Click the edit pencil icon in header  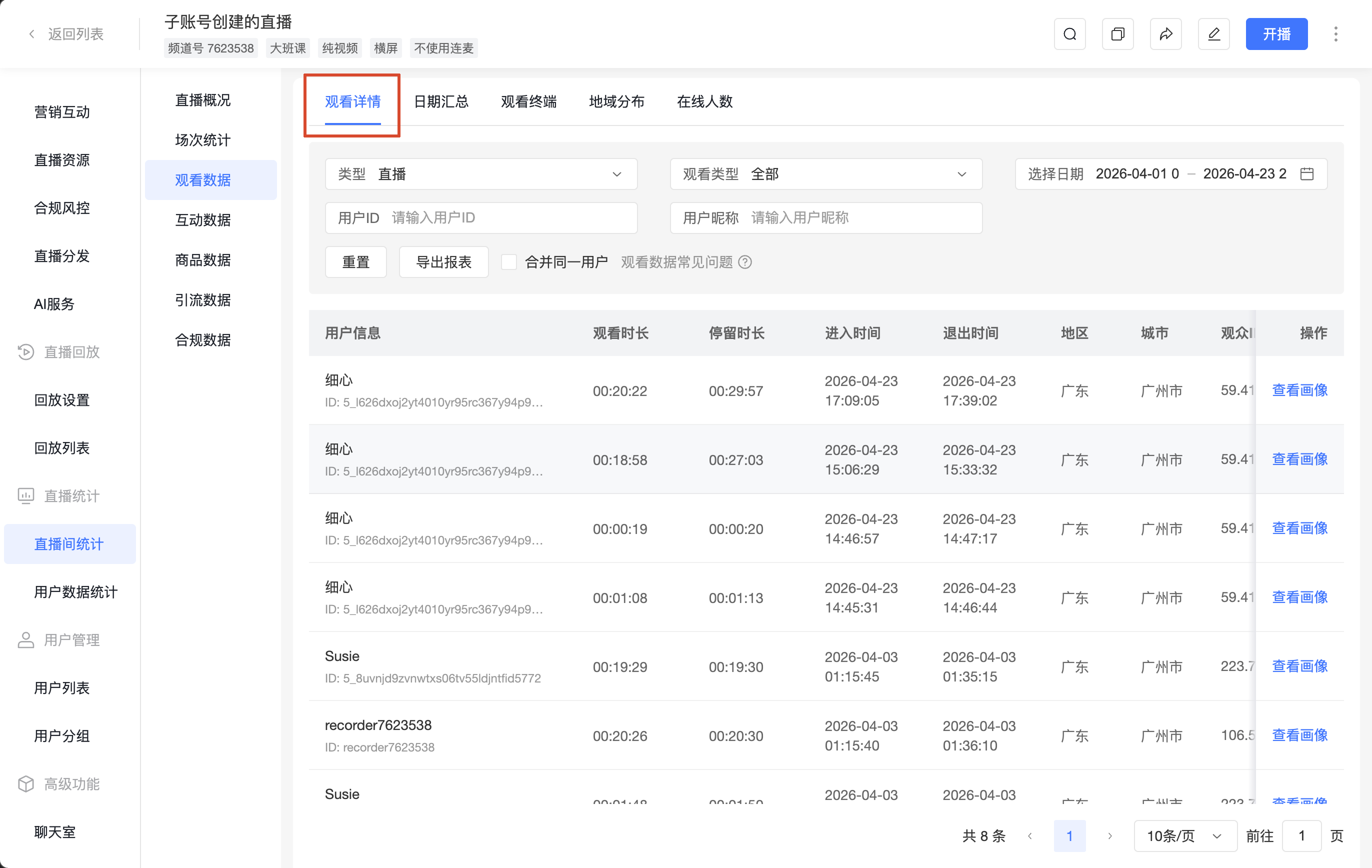1213,34
